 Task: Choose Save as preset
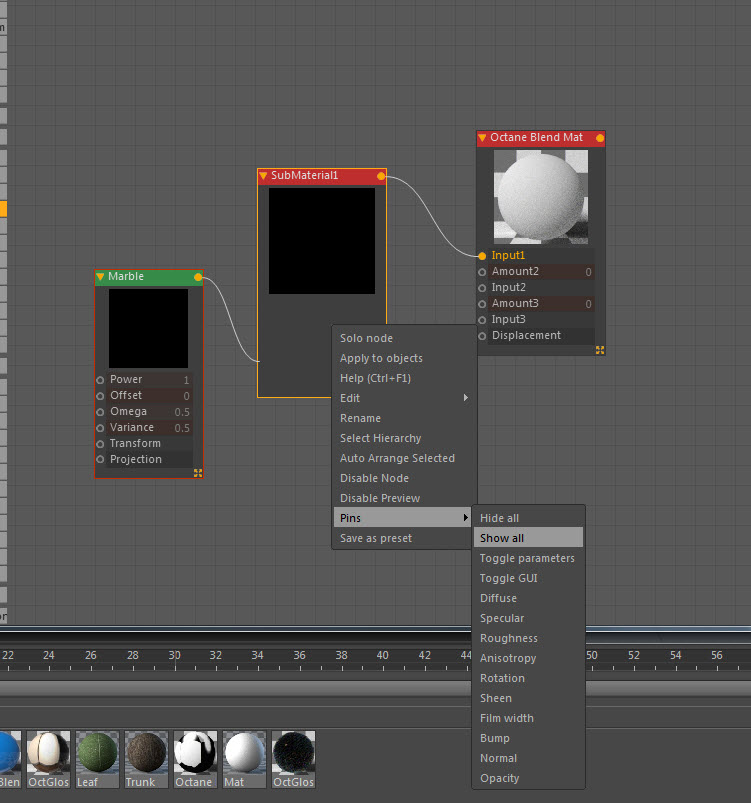point(402,538)
